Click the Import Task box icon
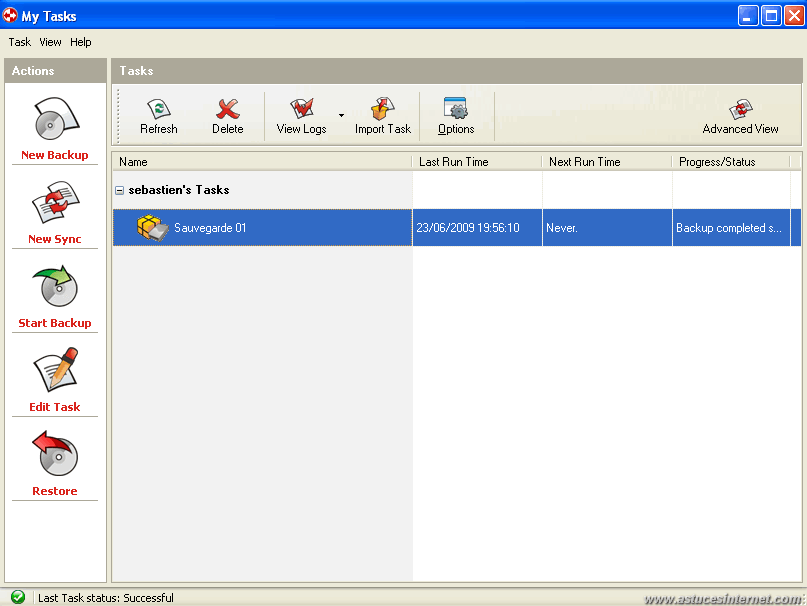 [x=383, y=108]
